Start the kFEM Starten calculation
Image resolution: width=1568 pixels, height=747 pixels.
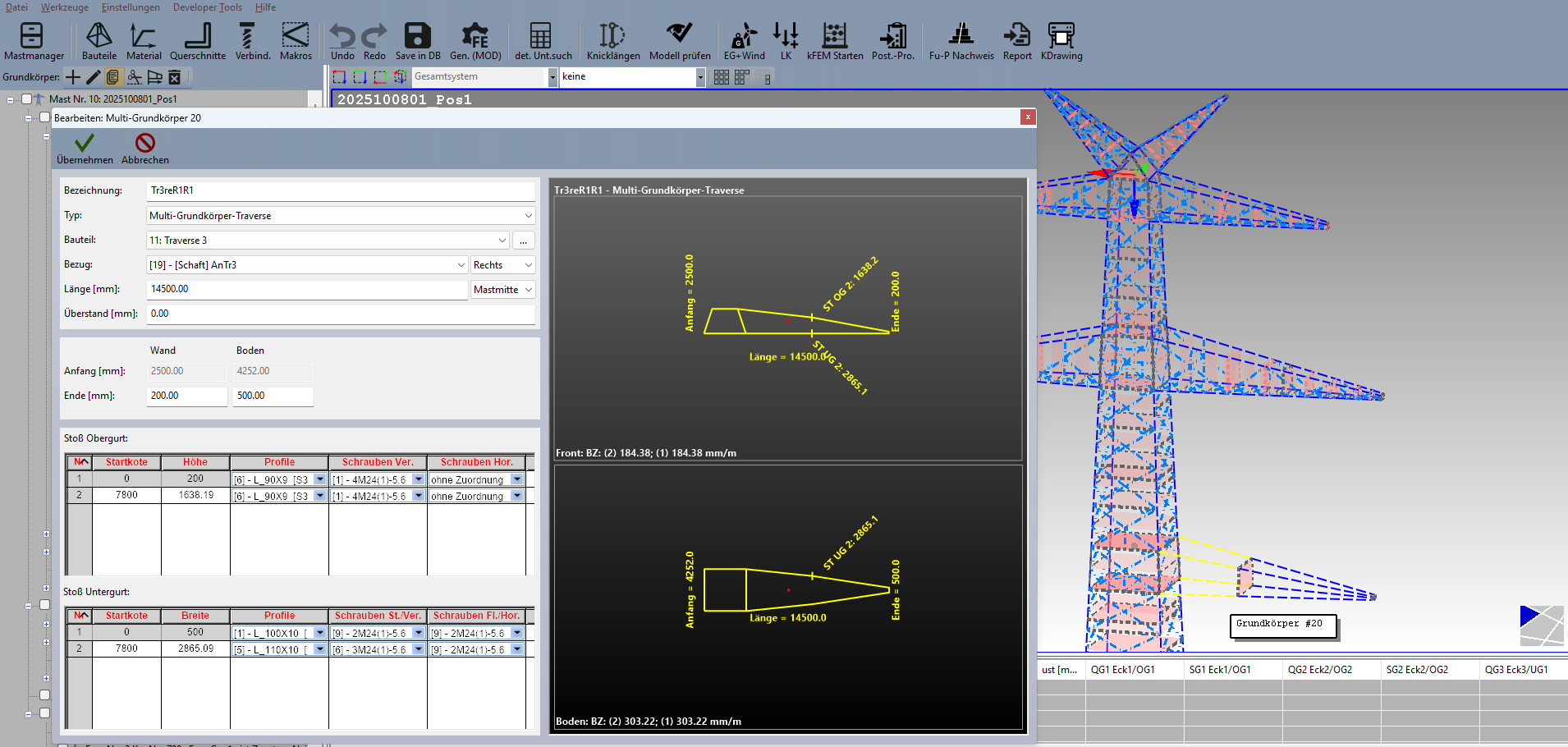pyautogui.click(x=834, y=41)
